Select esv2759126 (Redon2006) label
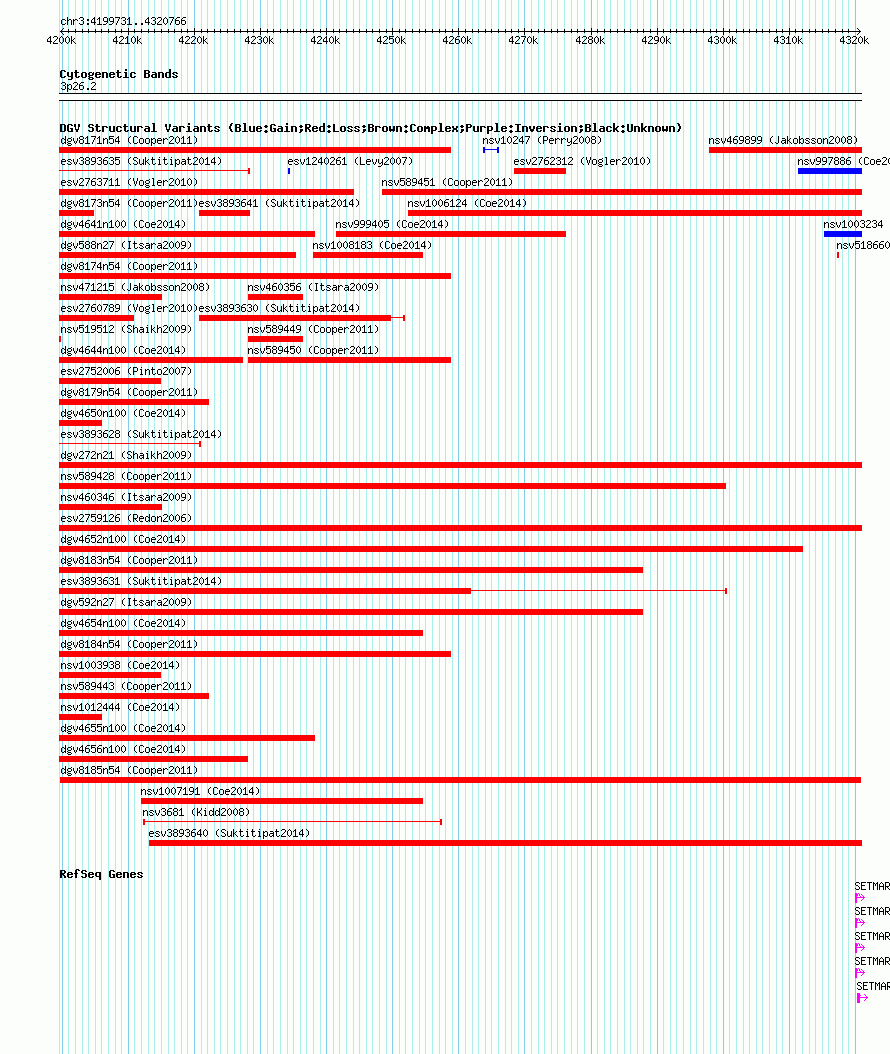This screenshot has width=890, height=1054. coord(126,518)
